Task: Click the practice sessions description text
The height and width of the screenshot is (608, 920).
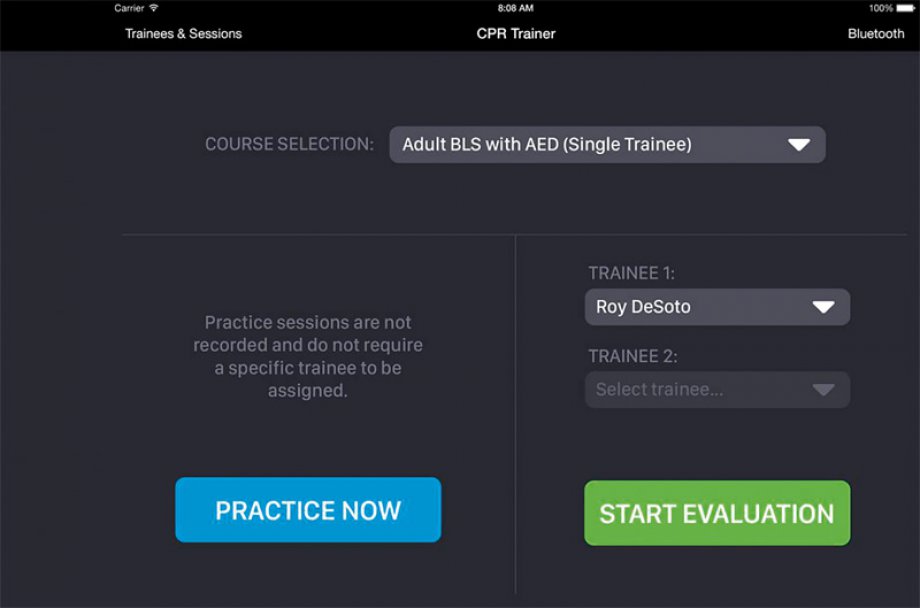Action: tap(308, 356)
